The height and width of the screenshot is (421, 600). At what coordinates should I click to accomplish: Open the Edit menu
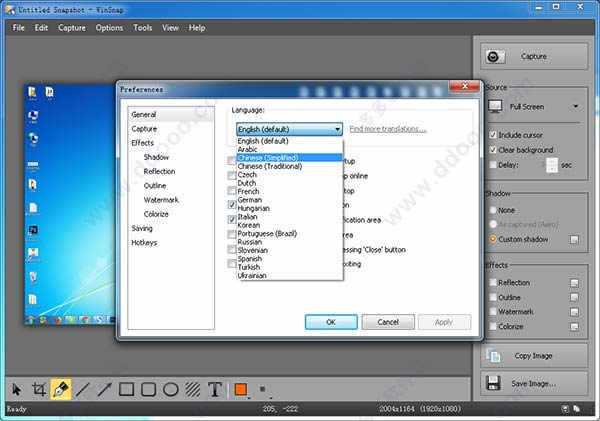41,28
